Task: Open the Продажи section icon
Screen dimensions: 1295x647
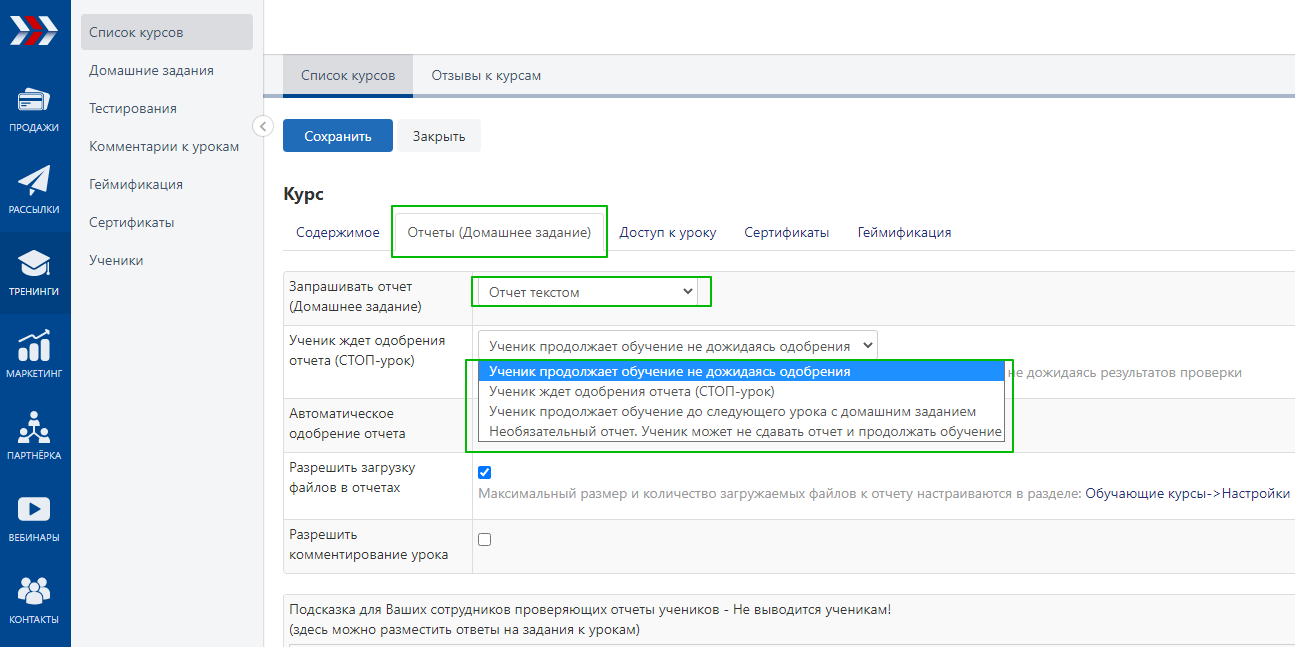Action: click(34, 102)
